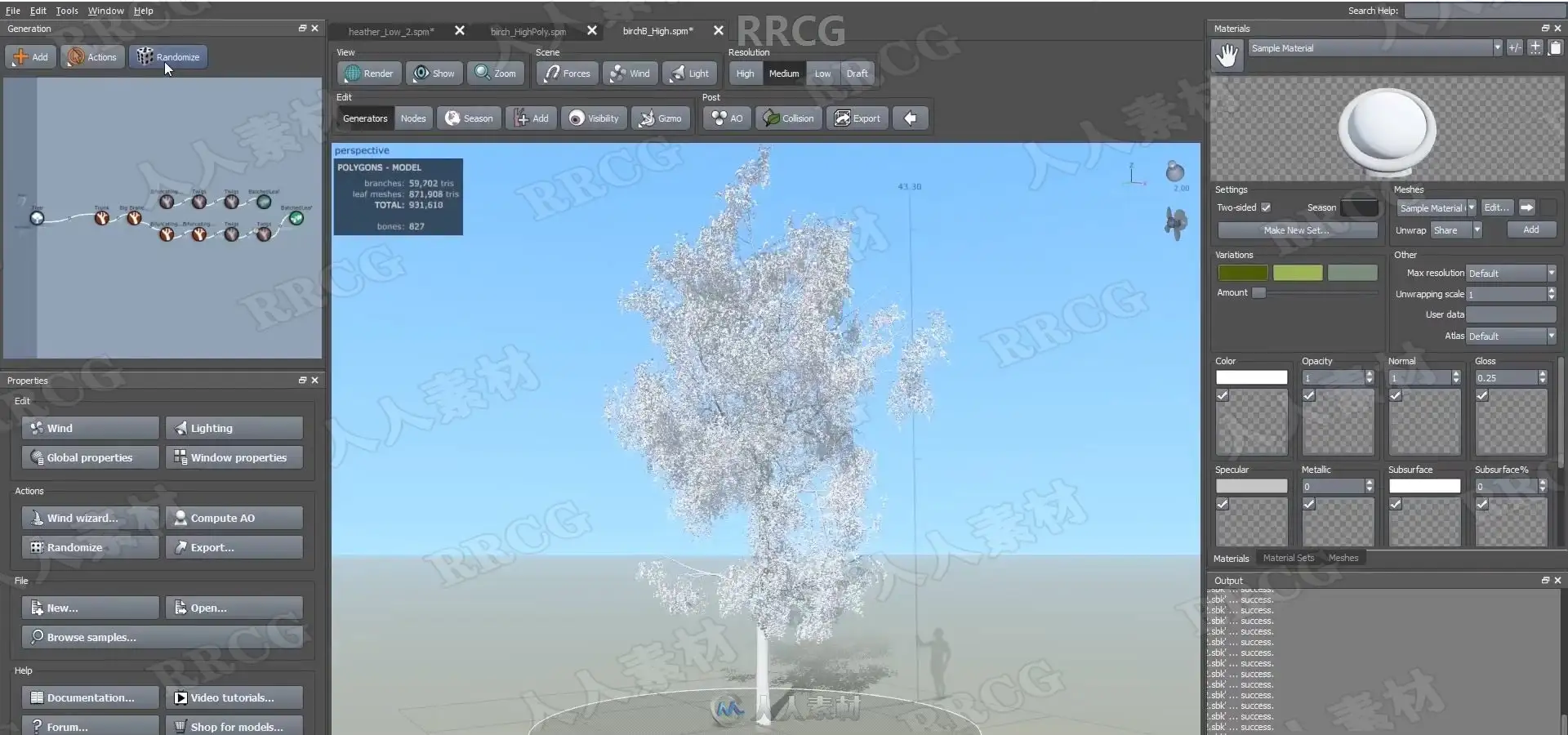Click the back arrow toolbar button

click(910, 118)
